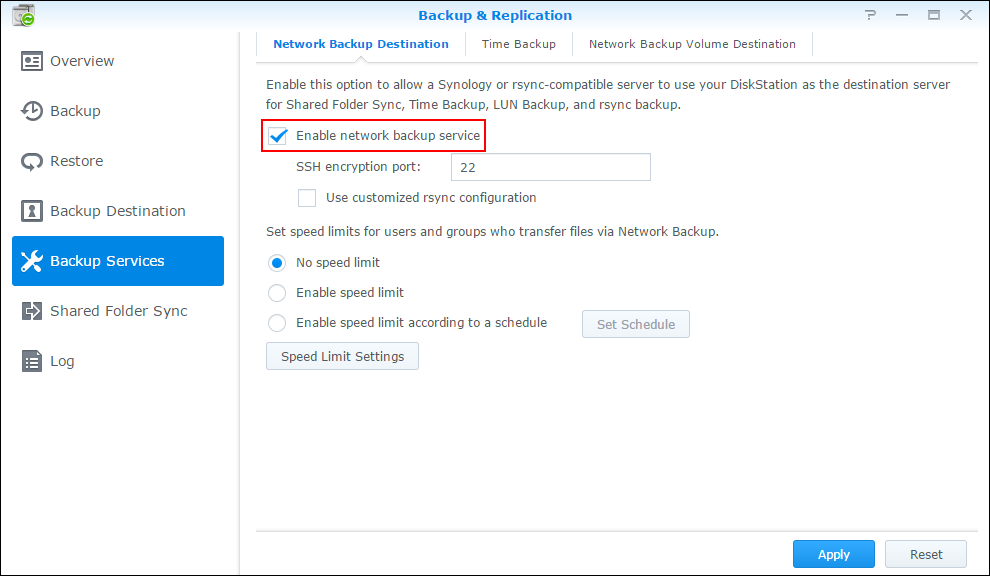Check Use customized rsync configuration
Image resolution: width=990 pixels, height=576 pixels.
click(307, 198)
